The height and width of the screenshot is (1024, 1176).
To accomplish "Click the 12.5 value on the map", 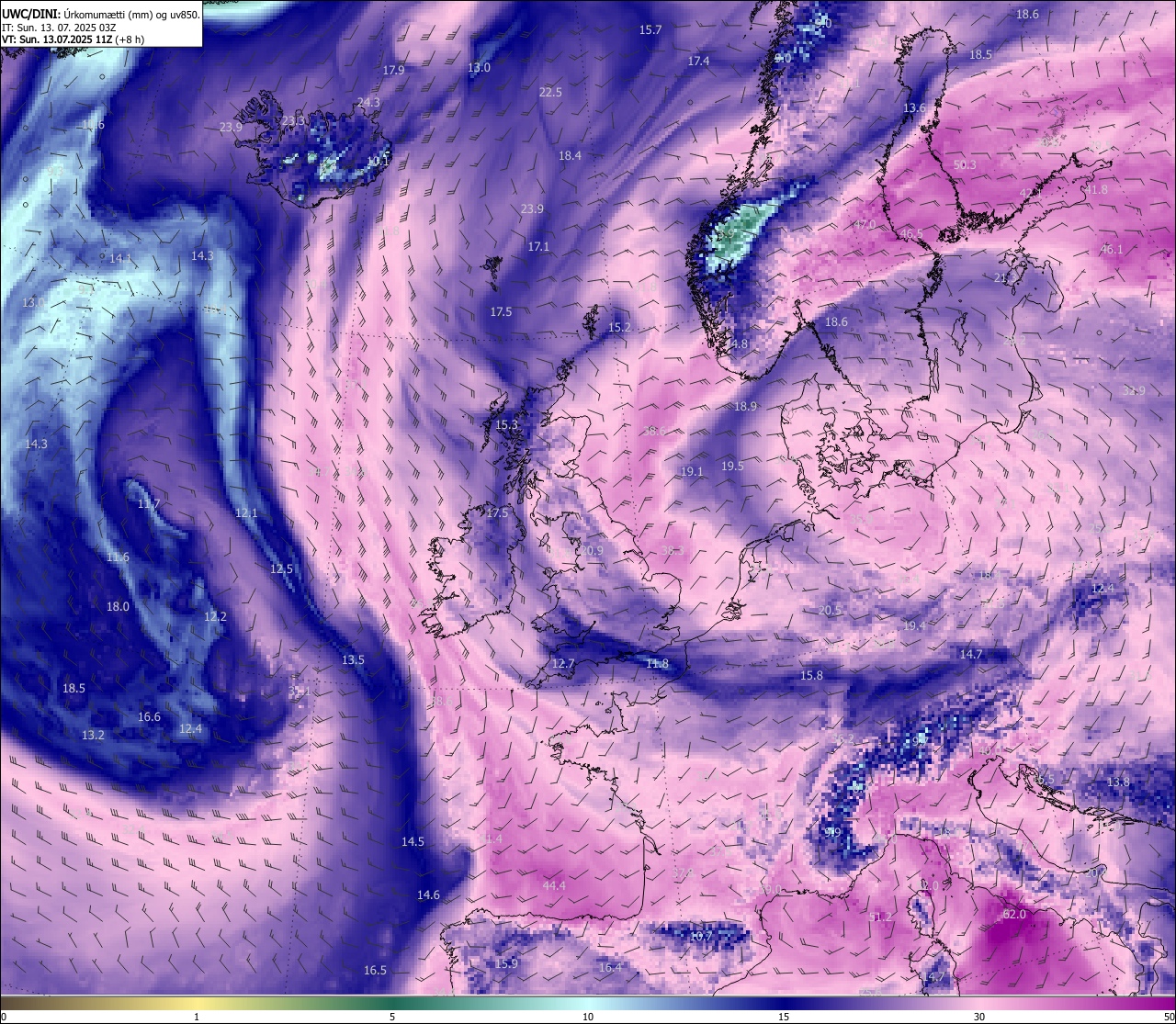I will click(281, 569).
